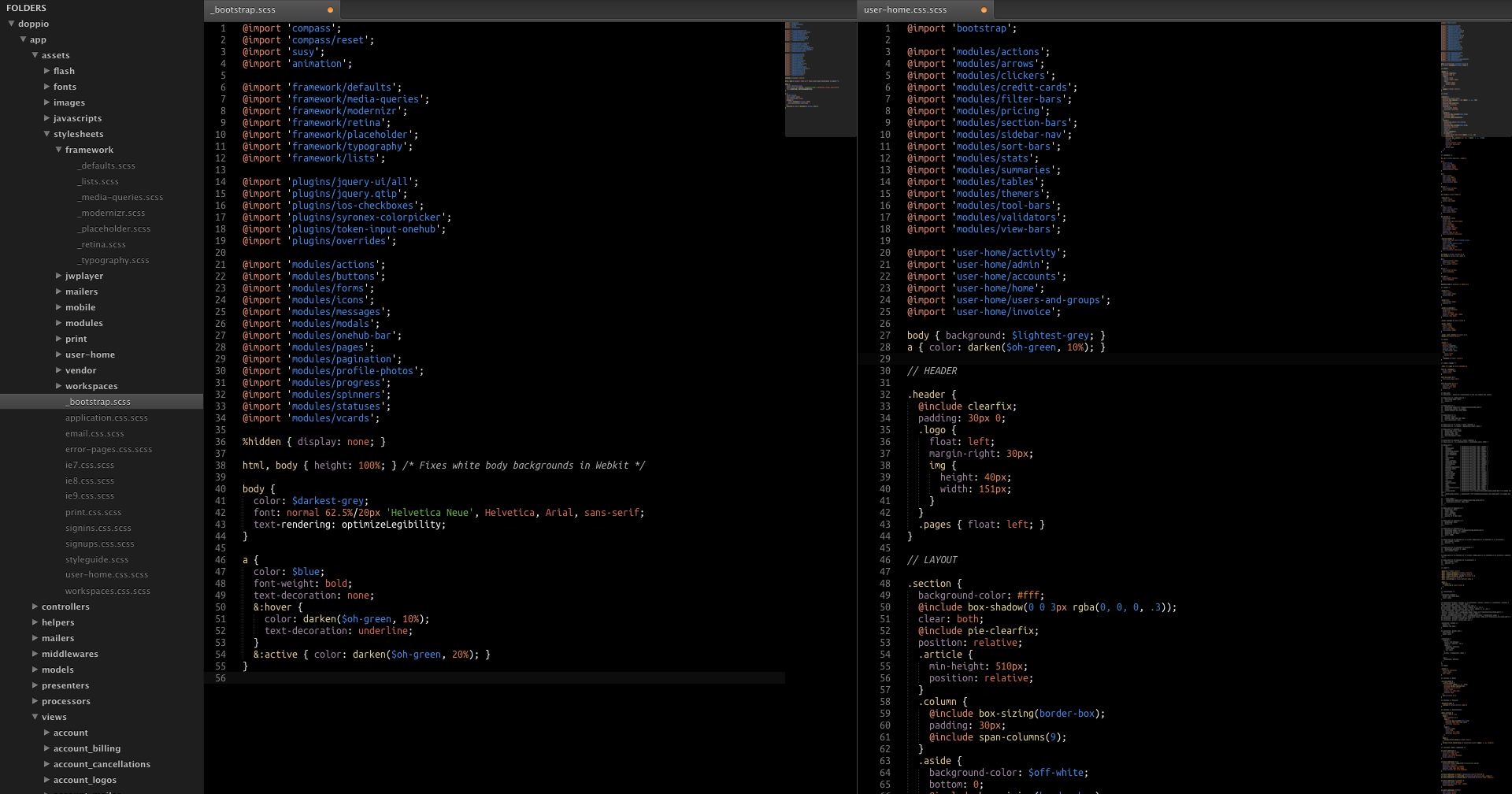Expand the print folder
Screen dimensions: 1512x794
coord(59,339)
